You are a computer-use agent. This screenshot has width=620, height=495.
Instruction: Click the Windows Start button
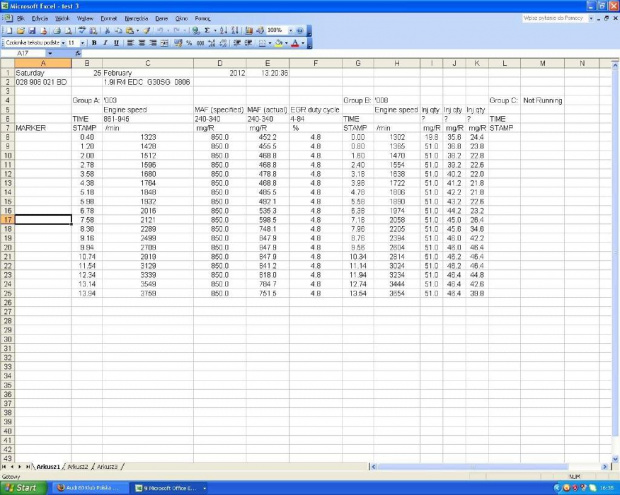[x=24, y=488]
